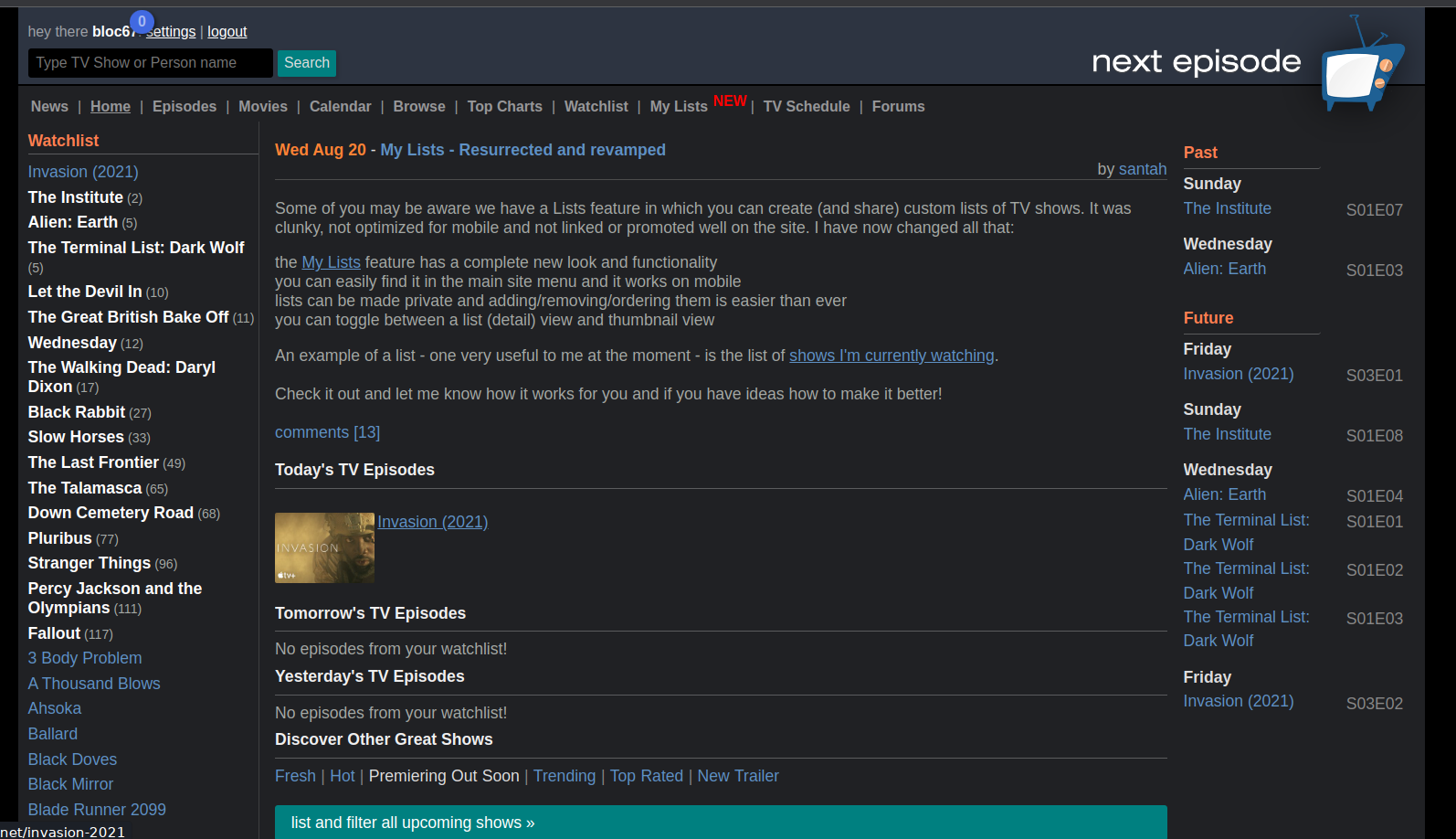1456x839 pixels.
Task: Open the shows I'm currently watching link
Action: pos(892,356)
